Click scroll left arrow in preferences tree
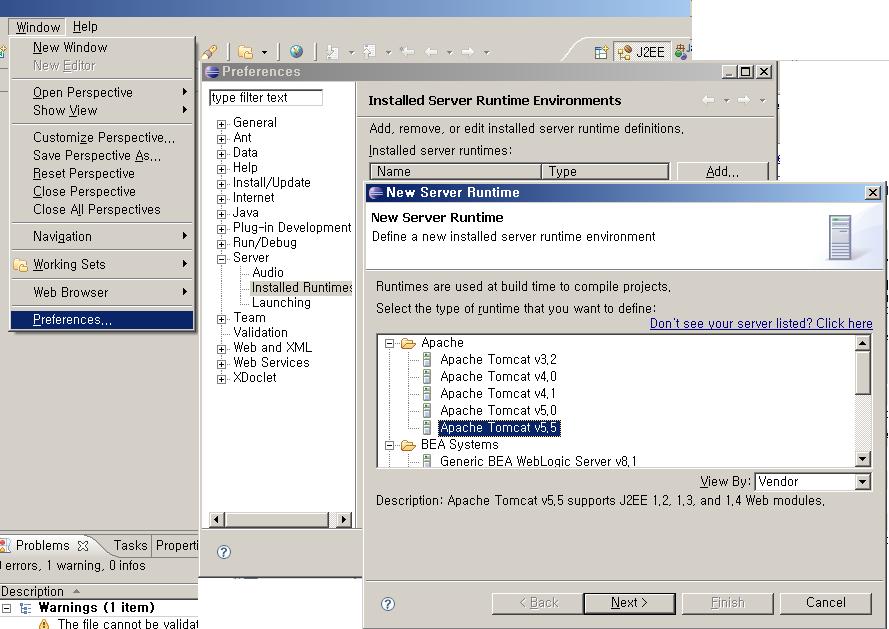The height and width of the screenshot is (629, 889). tap(217, 519)
